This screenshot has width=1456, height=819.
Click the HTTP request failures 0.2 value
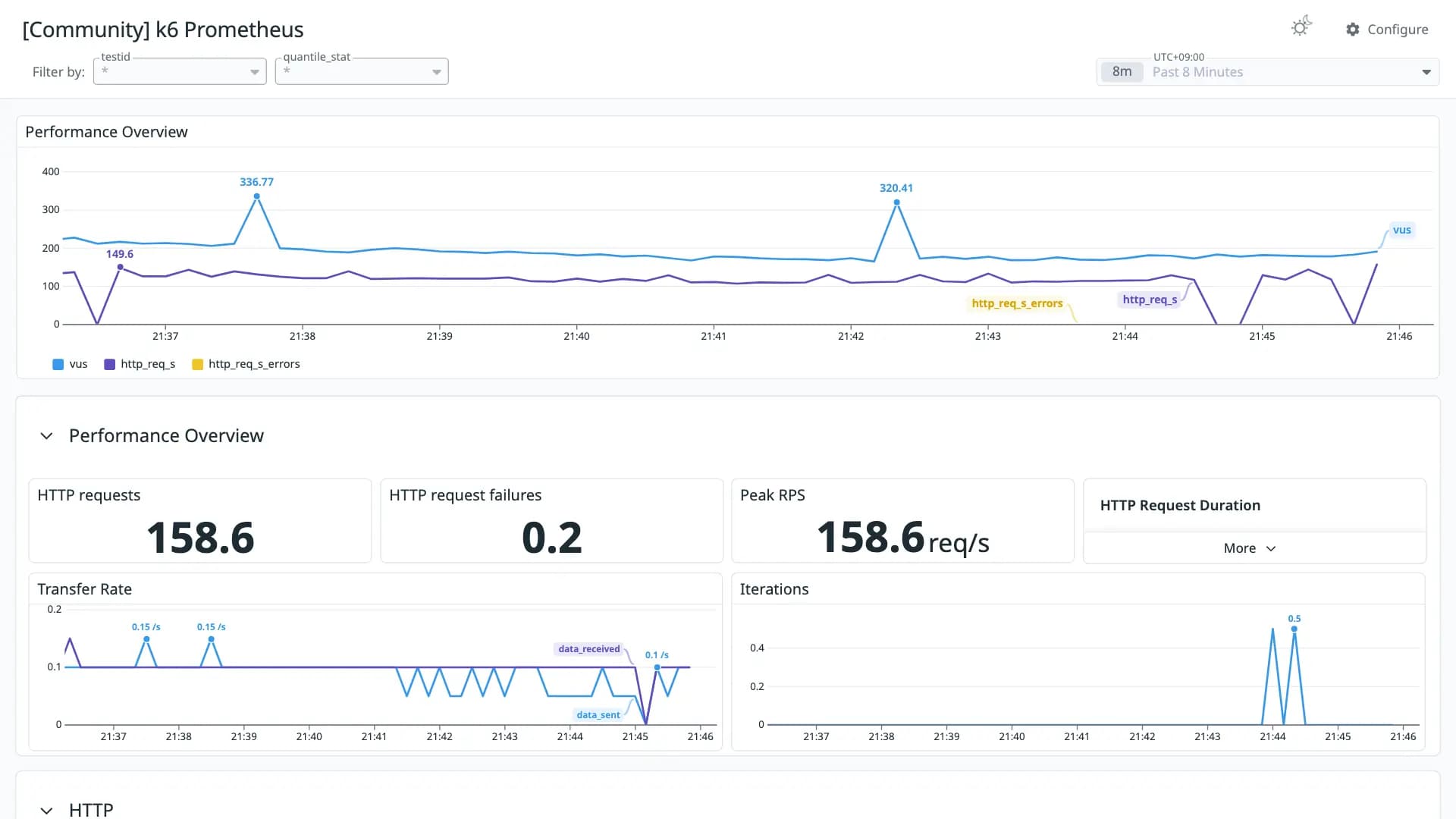coord(552,538)
